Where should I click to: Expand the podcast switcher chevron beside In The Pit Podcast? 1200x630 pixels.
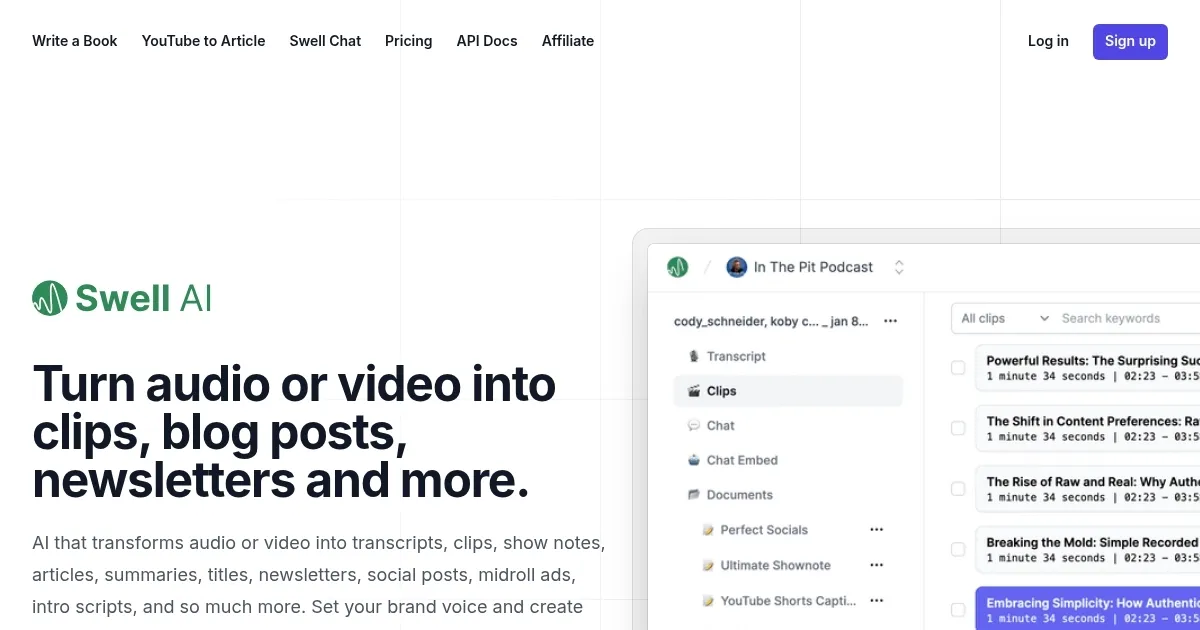click(899, 267)
